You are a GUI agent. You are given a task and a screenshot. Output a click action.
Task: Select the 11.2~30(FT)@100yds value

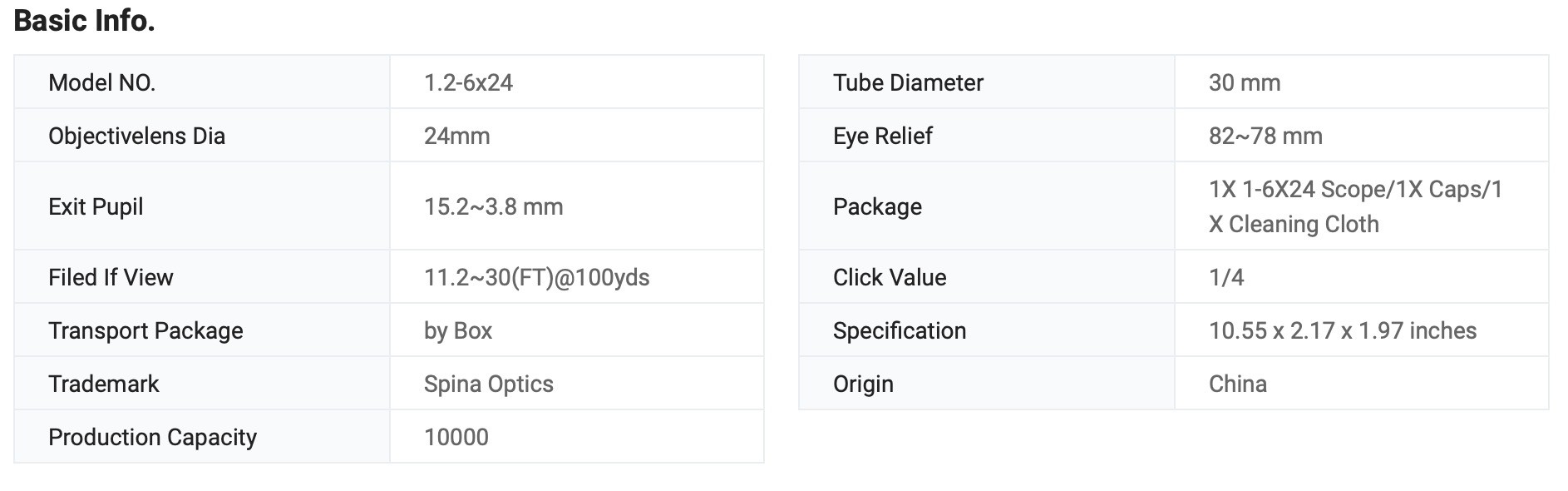pos(536,277)
